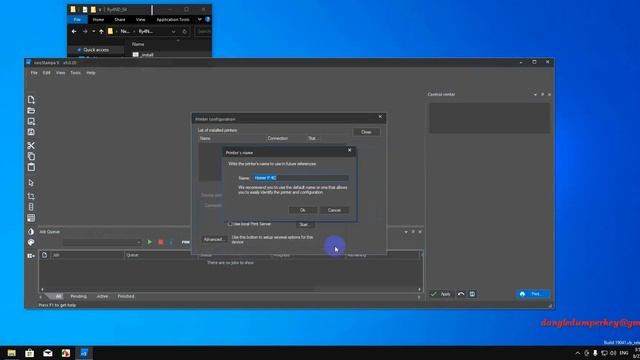The width and height of the screenshot is (640, 360).
Task: Open the Mail app from the taskbar
Action: [48, 353]
